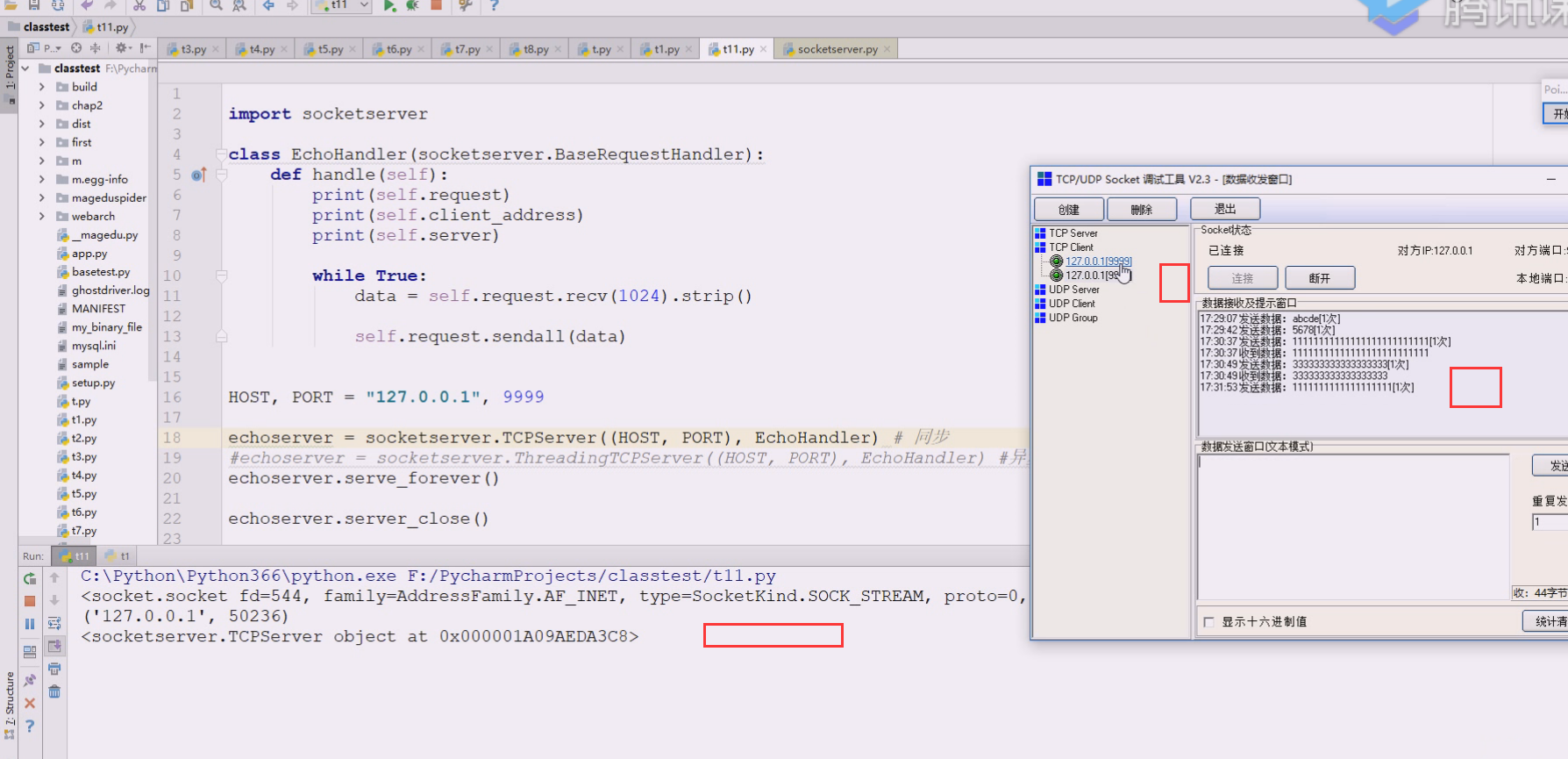Viewport: 1568px width, 759px height.
Task: Close the Run tab with red X
Action: coord(30,703)
